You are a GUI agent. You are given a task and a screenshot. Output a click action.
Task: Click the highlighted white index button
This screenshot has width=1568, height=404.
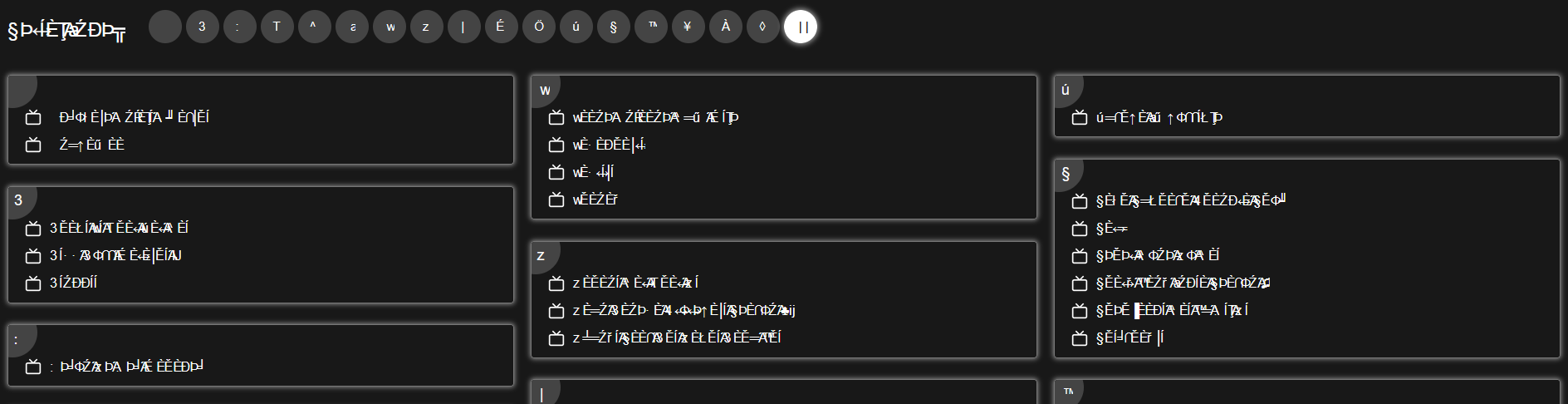coord(801,27)
